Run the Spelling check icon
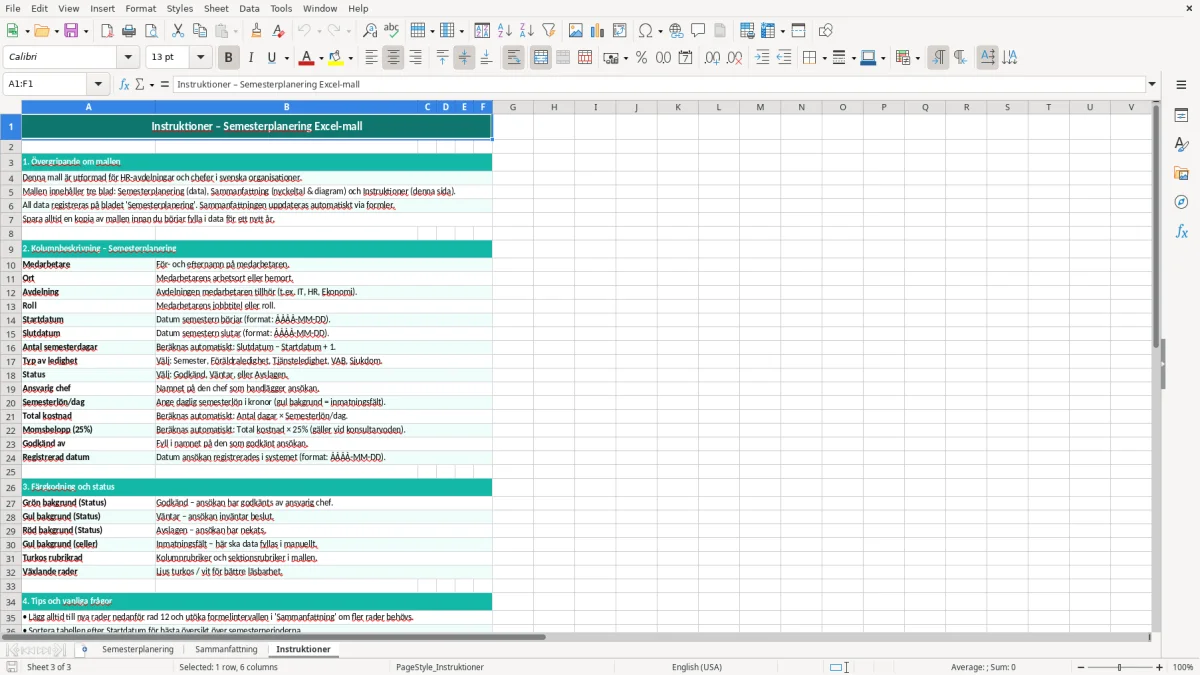 tap(392, 31)
